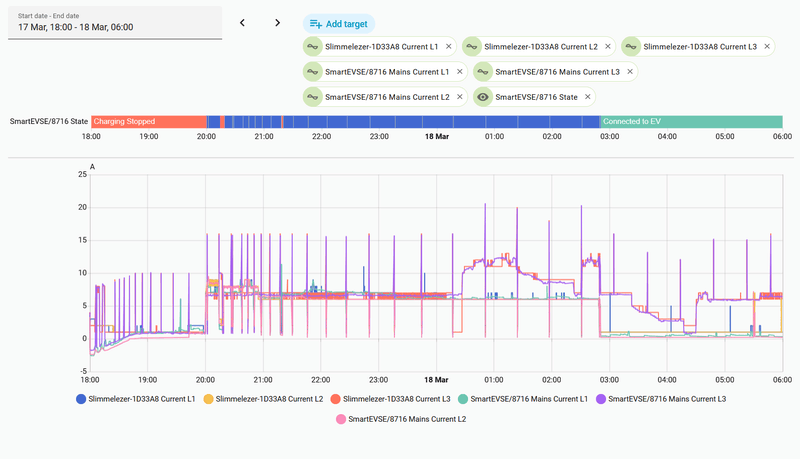Screen dimensions: 800x459
Task: Click sensor icon of Slimmelezer Current L1 chip
Action: [312, 46]
